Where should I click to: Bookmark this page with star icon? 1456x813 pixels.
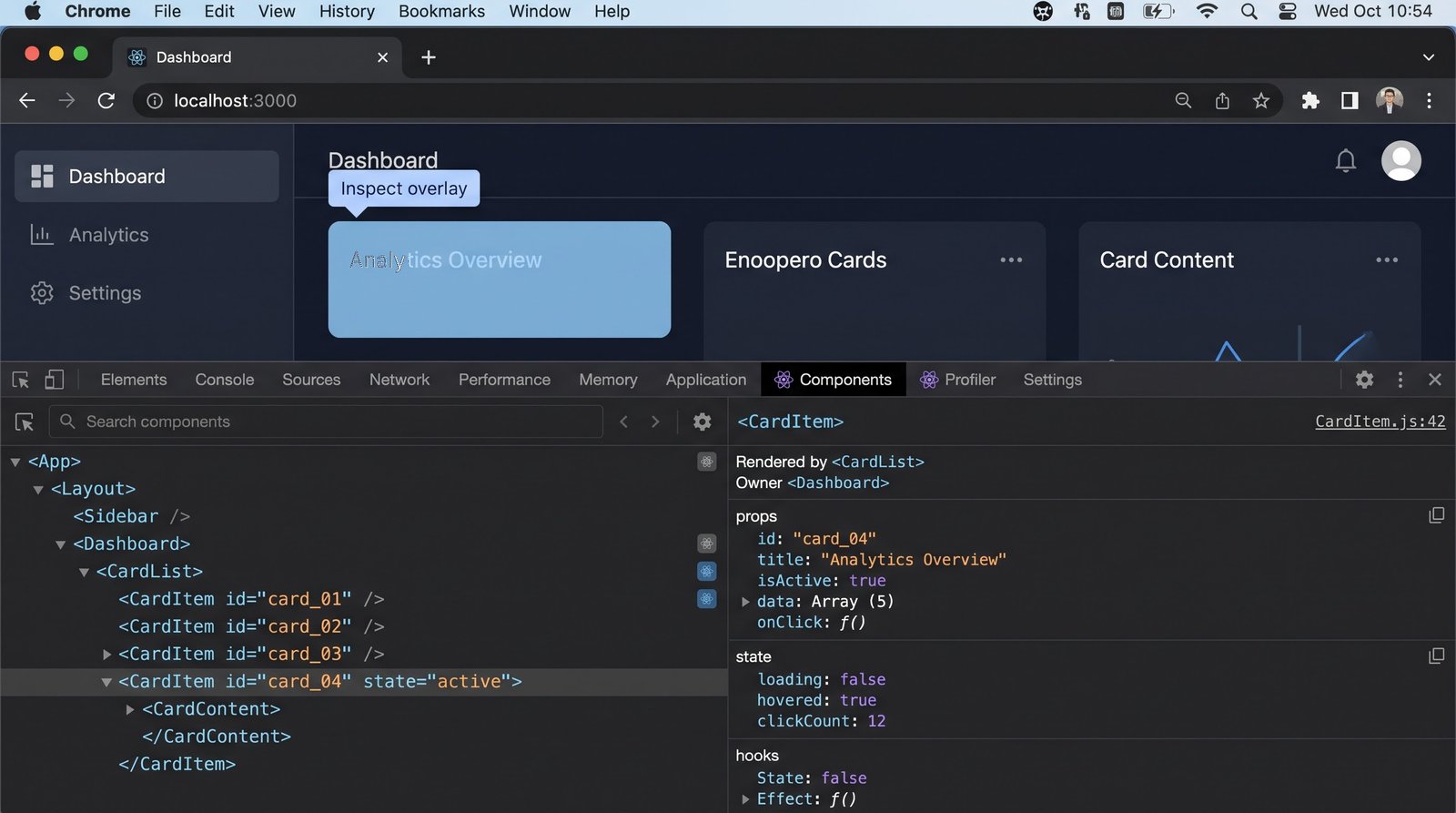[1260, 101]
